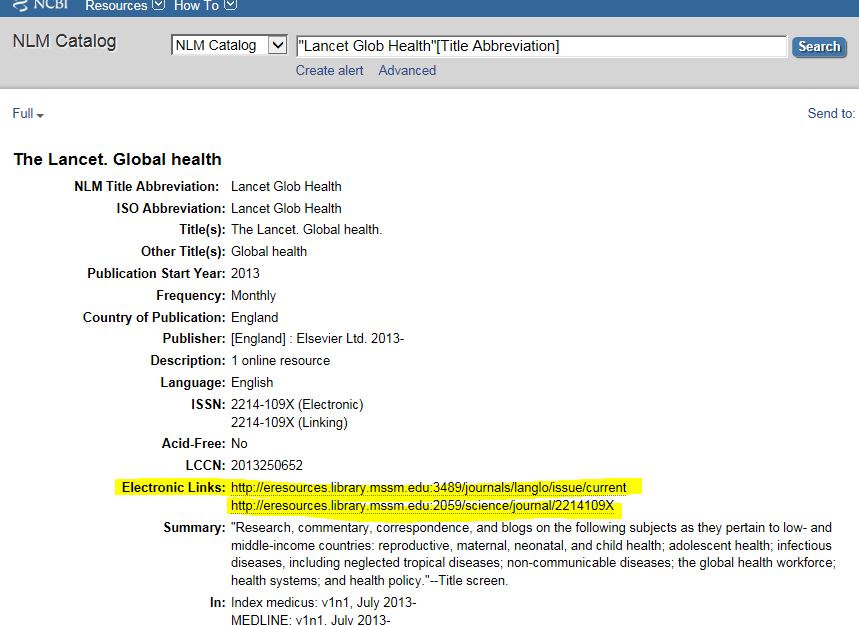Open the Create alert link
This screenshot has width=859, height=625.
coord(329,71)
